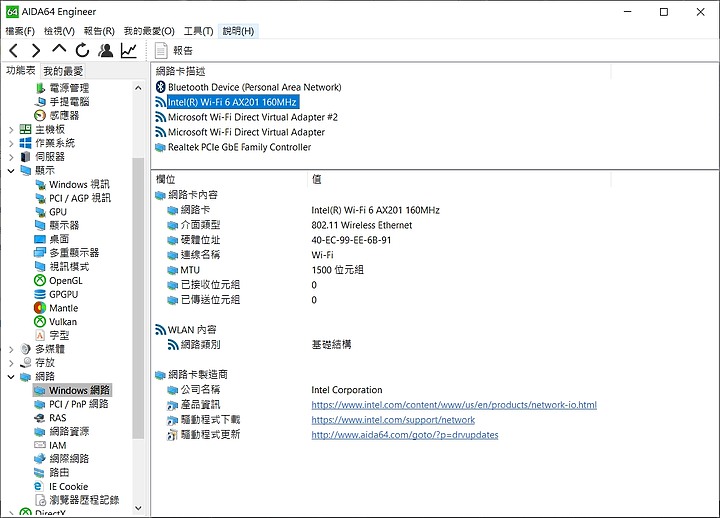Click the 報告 report button

(x=174, y=51)
